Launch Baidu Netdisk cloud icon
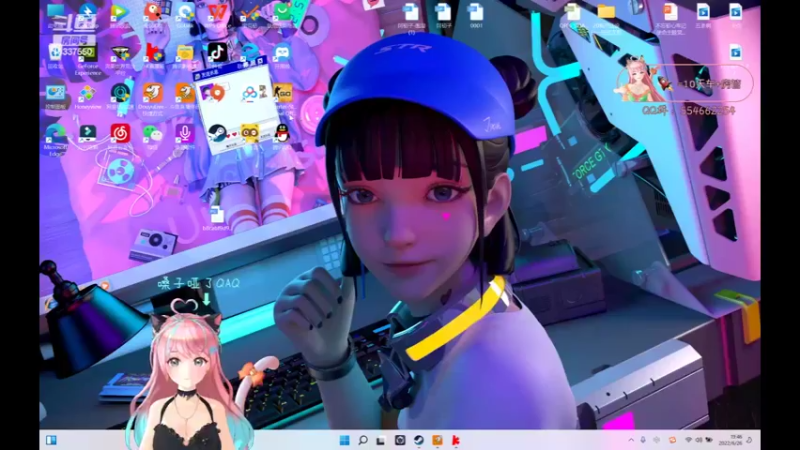 [249, 93]
